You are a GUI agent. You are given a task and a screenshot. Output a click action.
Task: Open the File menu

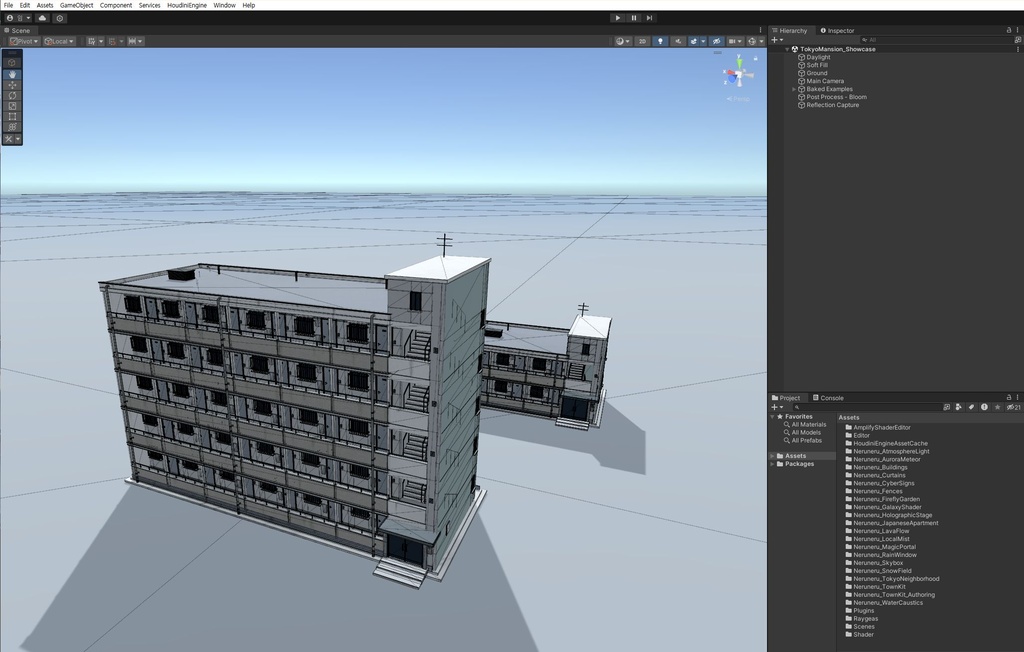(8, 5)
